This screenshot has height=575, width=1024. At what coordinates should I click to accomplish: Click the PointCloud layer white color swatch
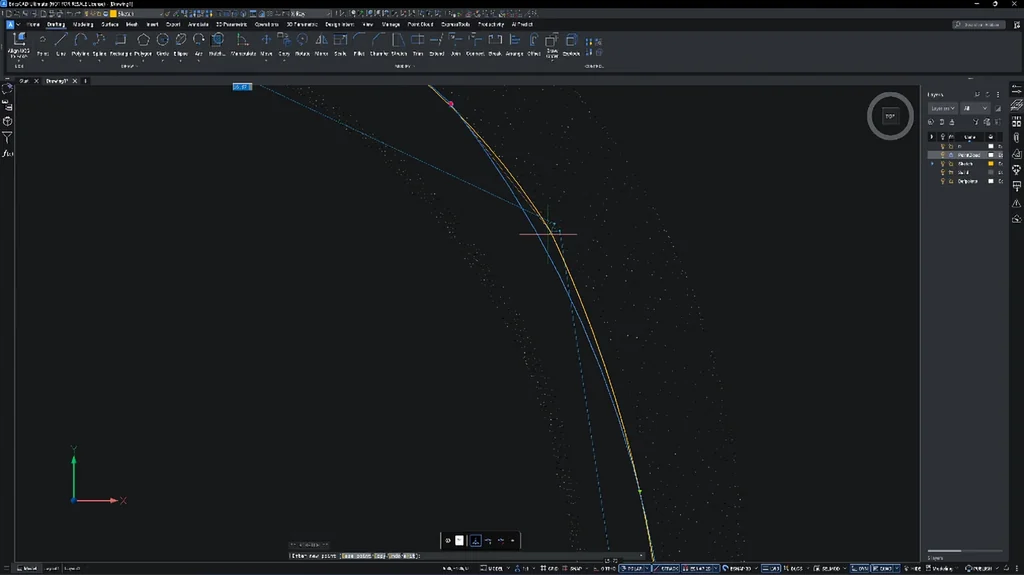pos(991,155)
